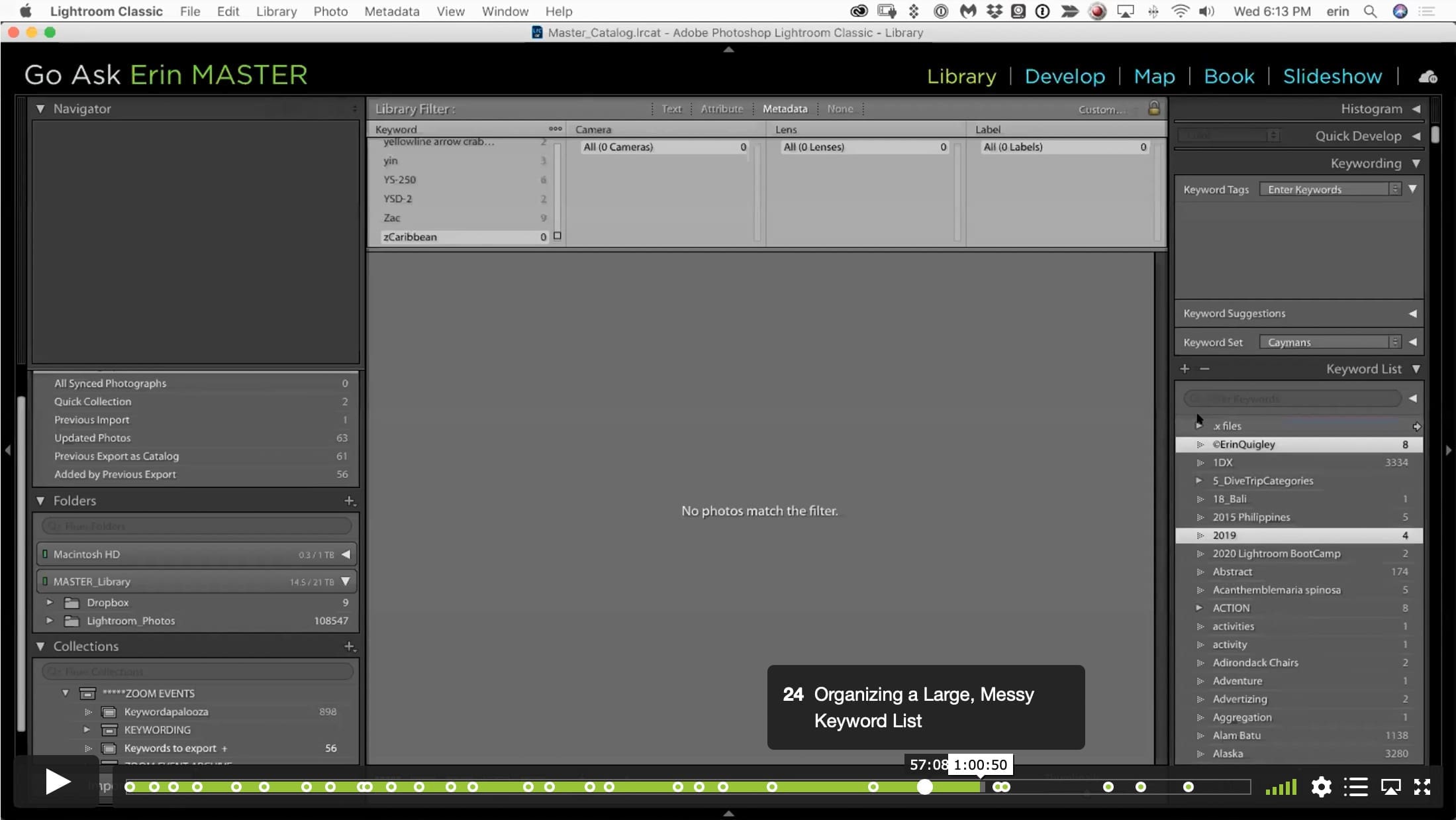Image resolution: width=1456 pixels, height=820 pixels.
Task: Enter fullscreen with the expand icon
Action: coord(1422,787)
